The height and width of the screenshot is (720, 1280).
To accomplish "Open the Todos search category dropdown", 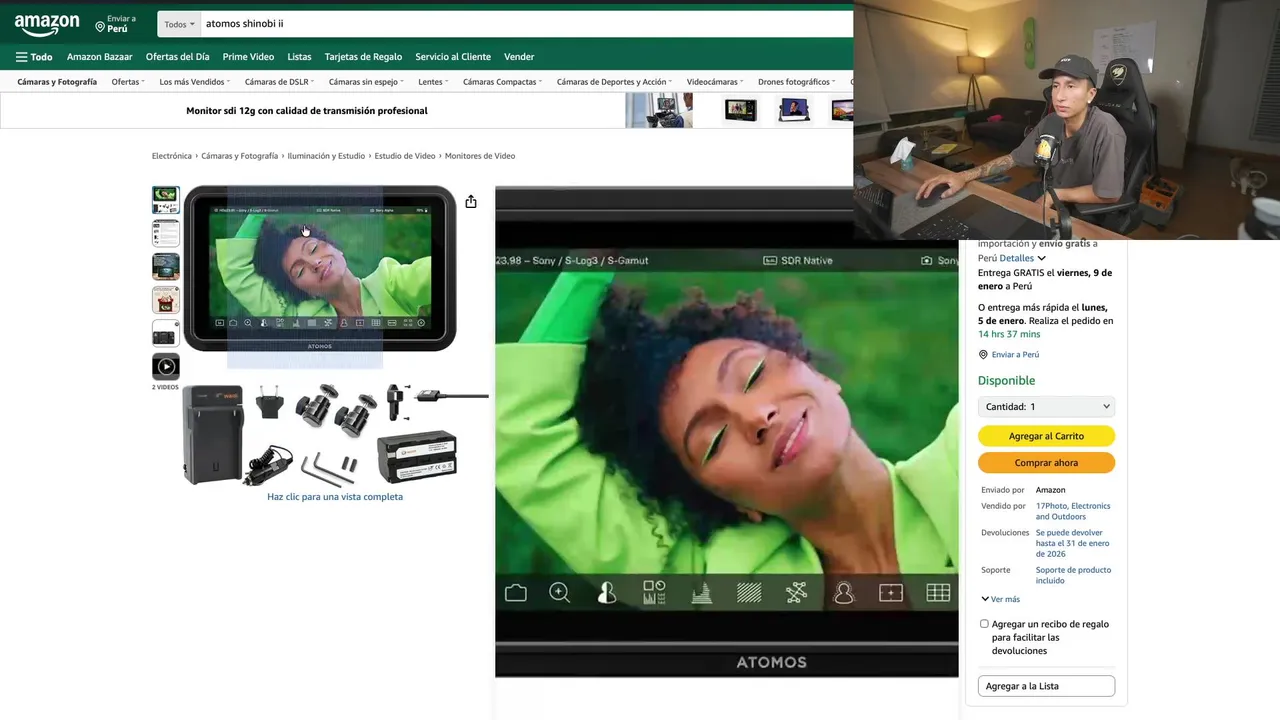I will (179, 24).
